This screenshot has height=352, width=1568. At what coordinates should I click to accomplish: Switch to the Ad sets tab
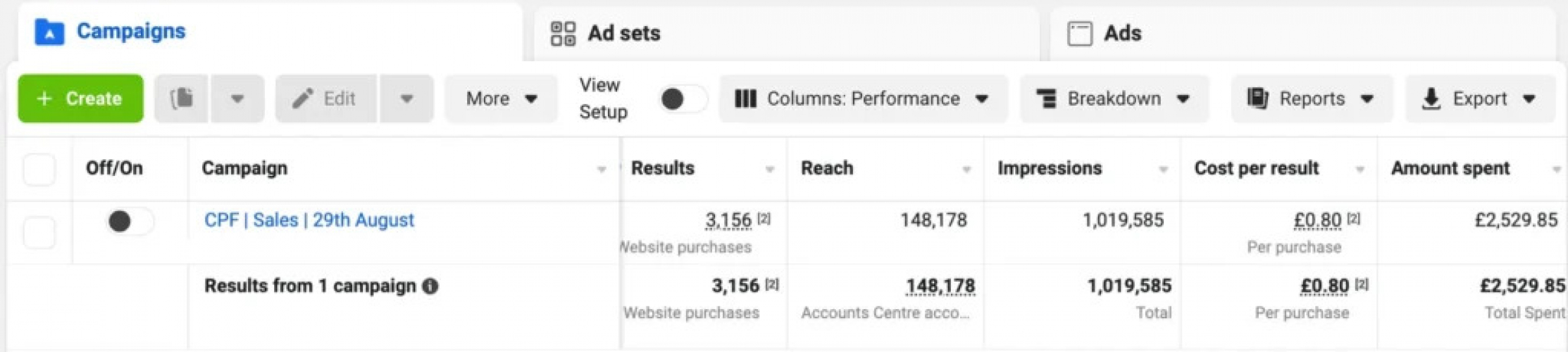(x=623, y=33)
